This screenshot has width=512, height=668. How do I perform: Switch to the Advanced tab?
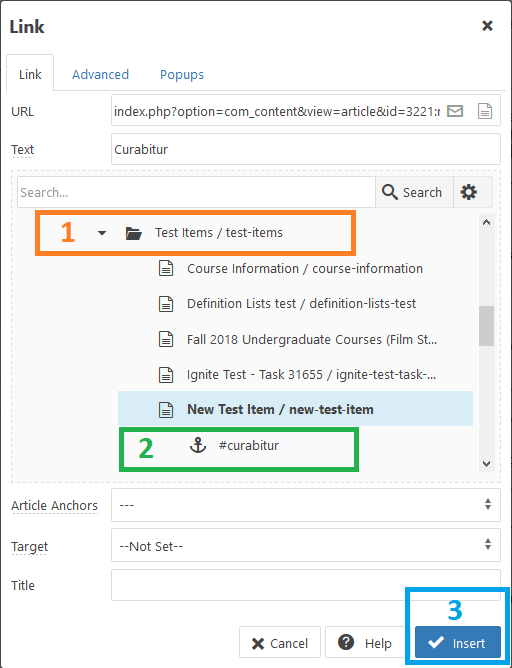[x=101, y=75]
